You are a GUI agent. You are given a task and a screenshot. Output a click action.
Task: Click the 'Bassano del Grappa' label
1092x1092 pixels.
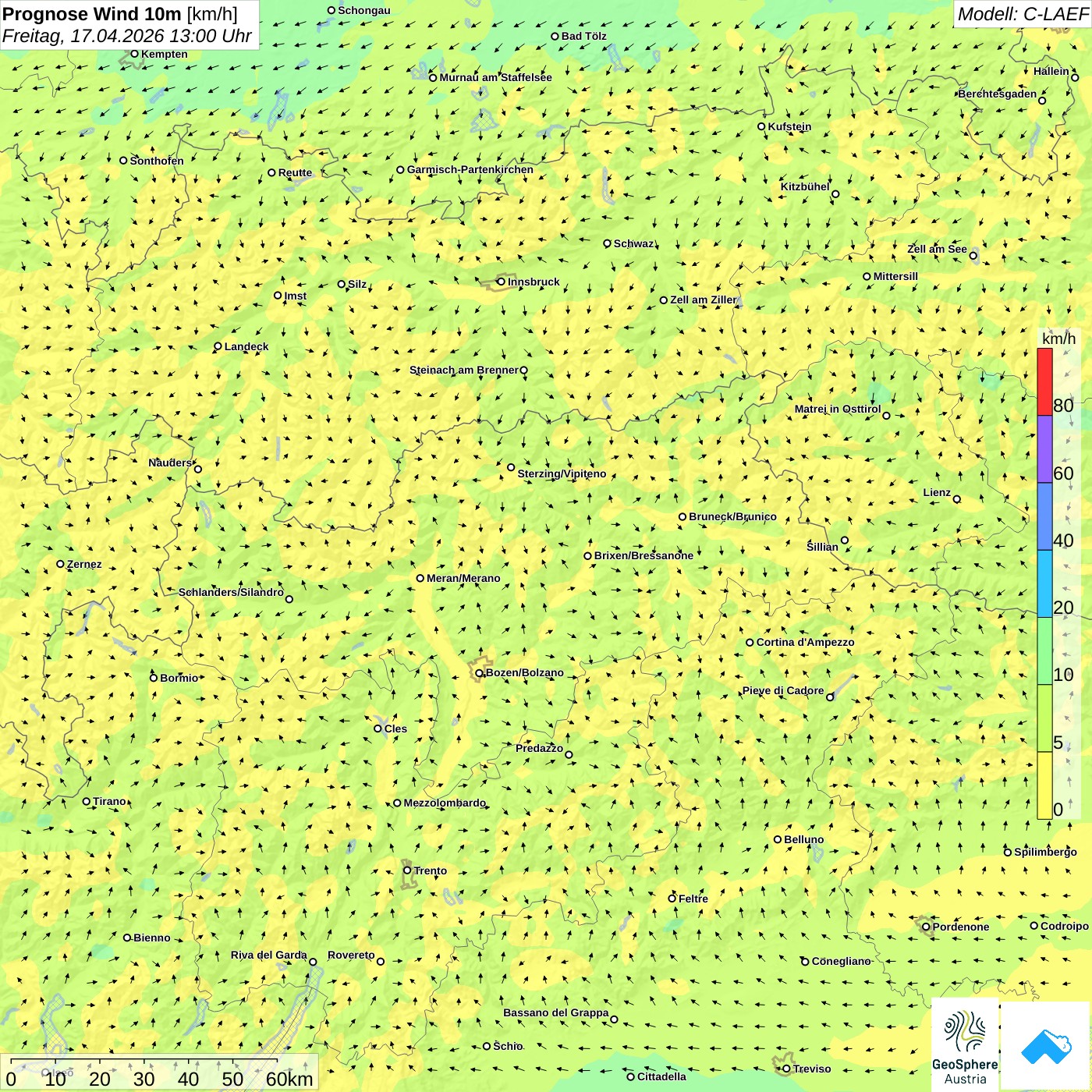click(555, 1012)
